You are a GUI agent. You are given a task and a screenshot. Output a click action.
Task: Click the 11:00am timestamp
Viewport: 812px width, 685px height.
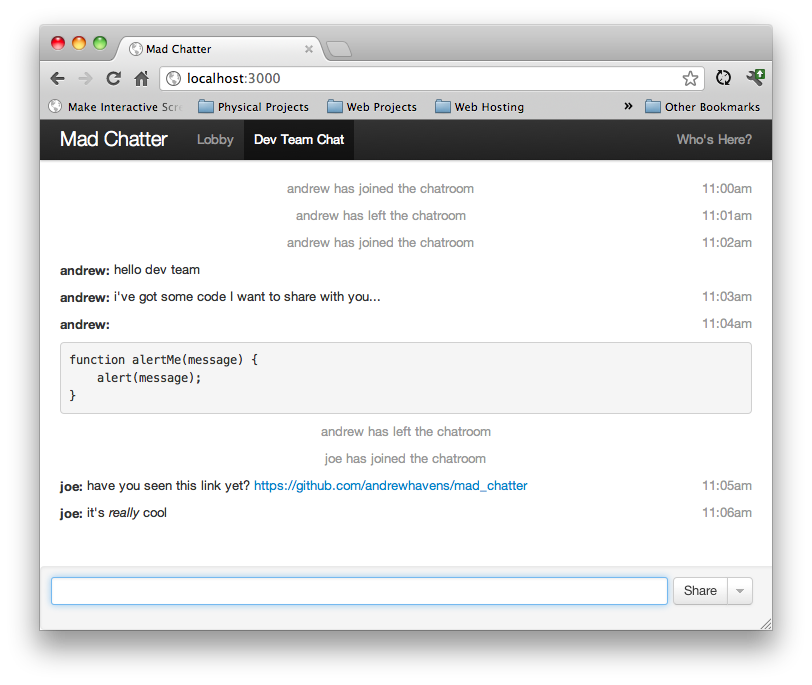point(727,188)
